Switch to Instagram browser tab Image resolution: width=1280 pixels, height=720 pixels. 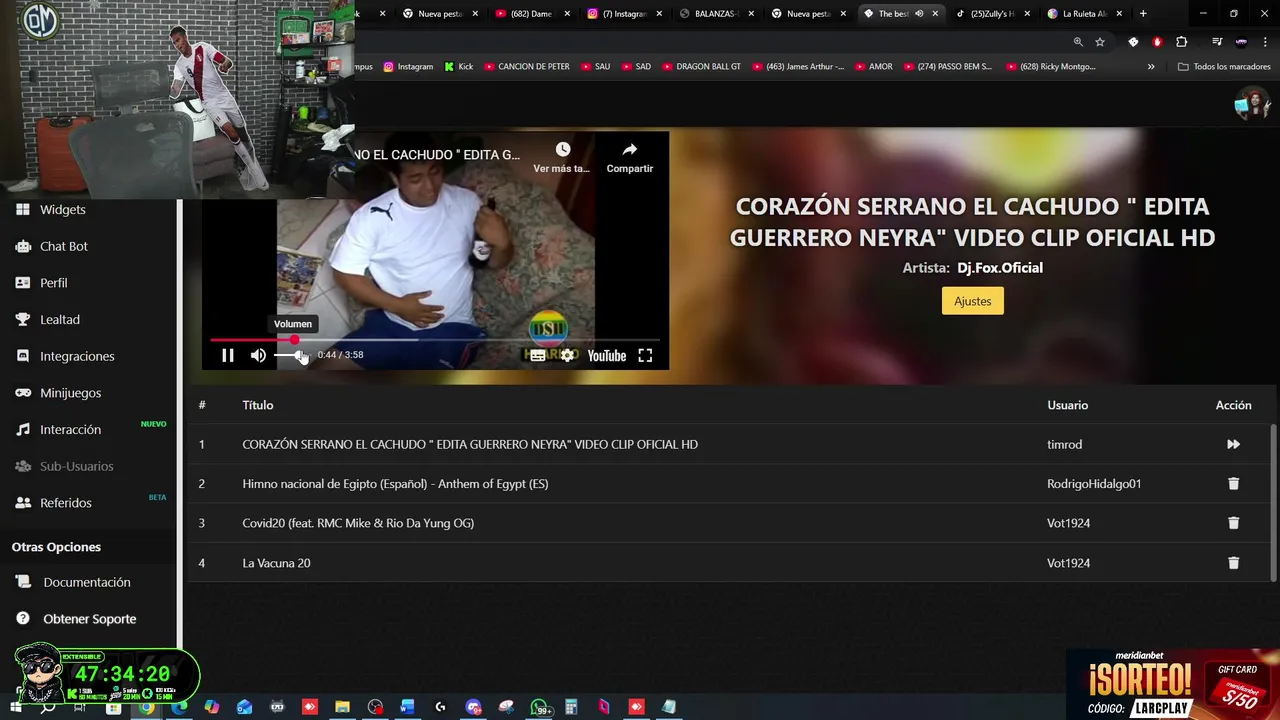(x=623, y=14)
